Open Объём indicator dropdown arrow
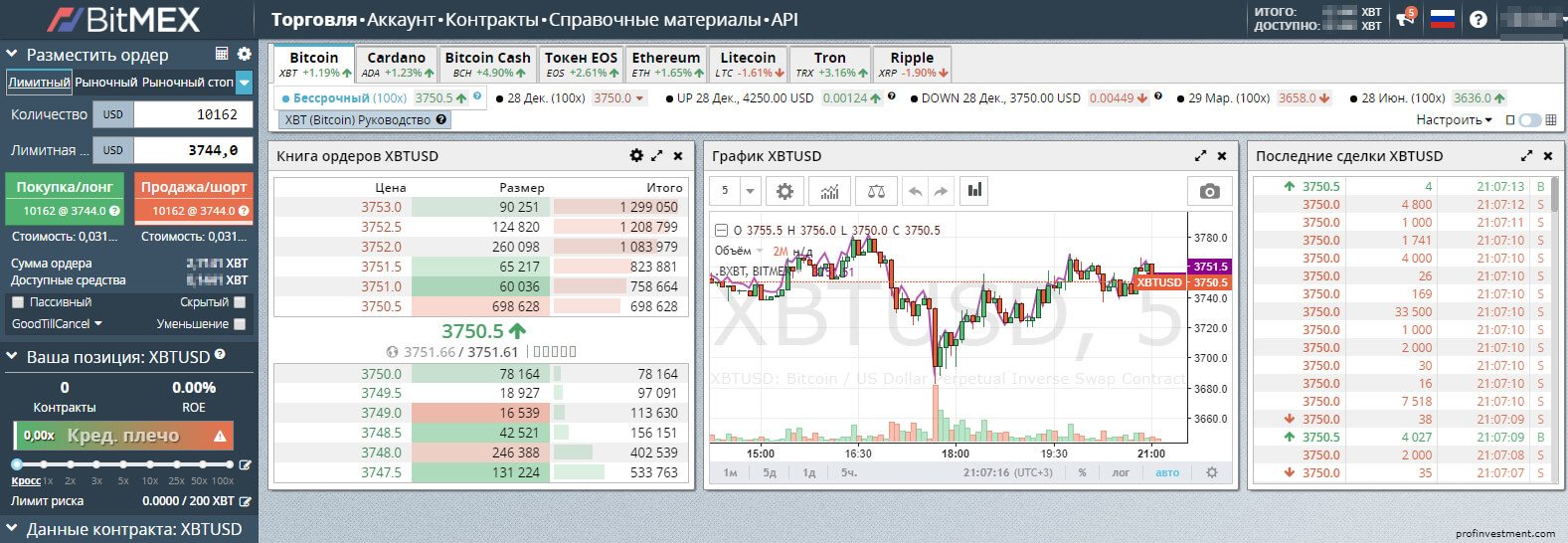1568x543 pixels. 760,251
